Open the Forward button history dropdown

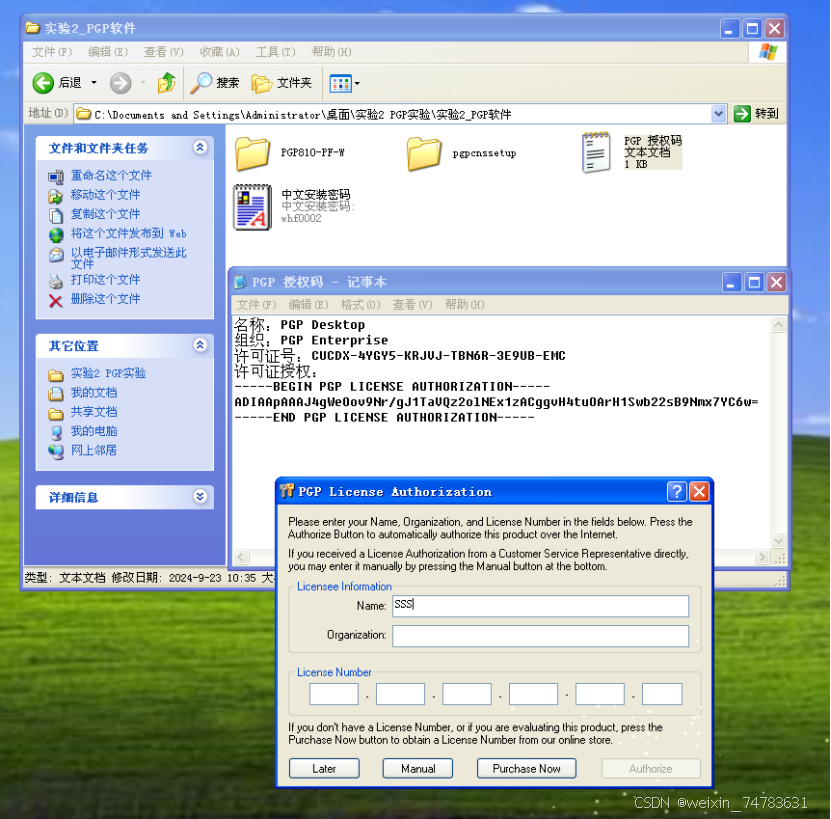pos(143,83)
